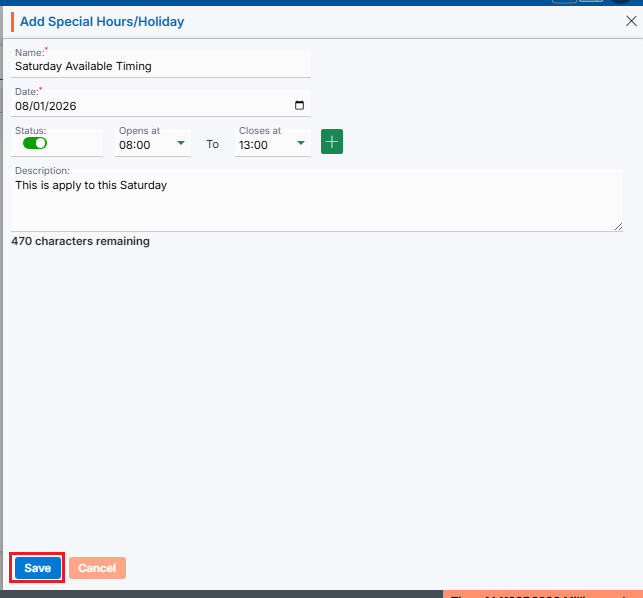The height and width of the screenshot is (598, 643).
Task: Click the Status label
Action: pyautogui.click(x=30, y=131)
